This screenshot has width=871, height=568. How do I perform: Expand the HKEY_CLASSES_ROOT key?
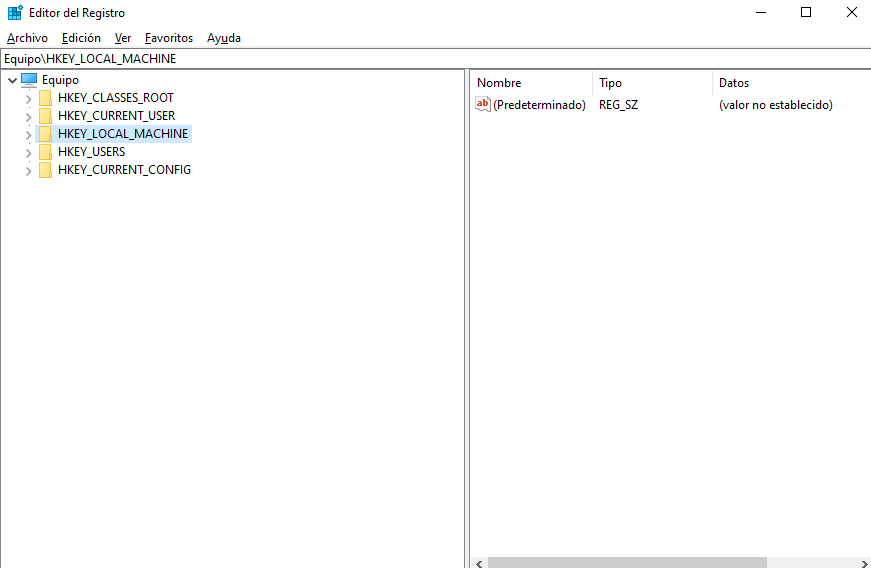click(x=28, y=99)
